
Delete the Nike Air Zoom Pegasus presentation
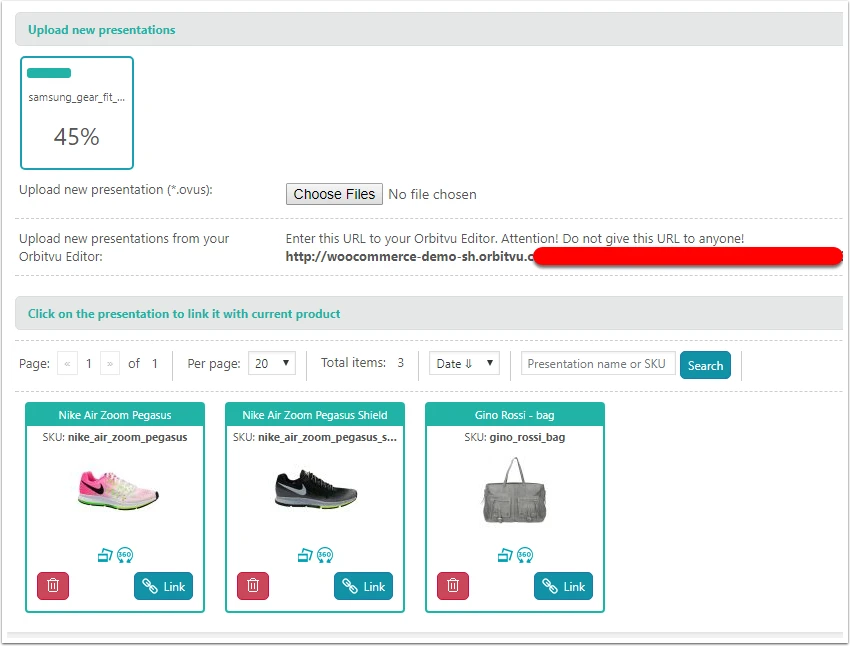pos(53,586)
